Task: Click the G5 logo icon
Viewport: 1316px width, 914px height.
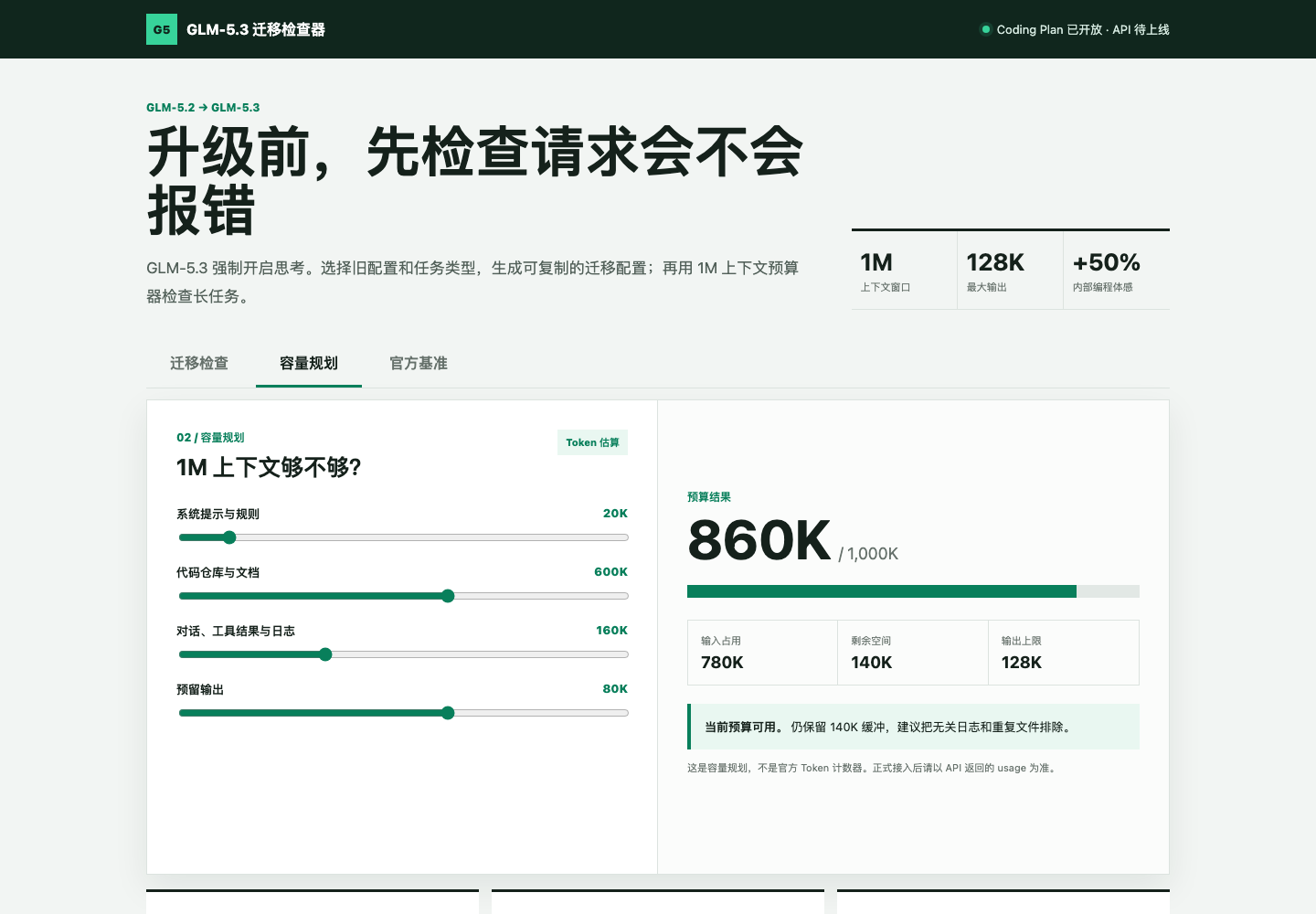Action: 162,29
